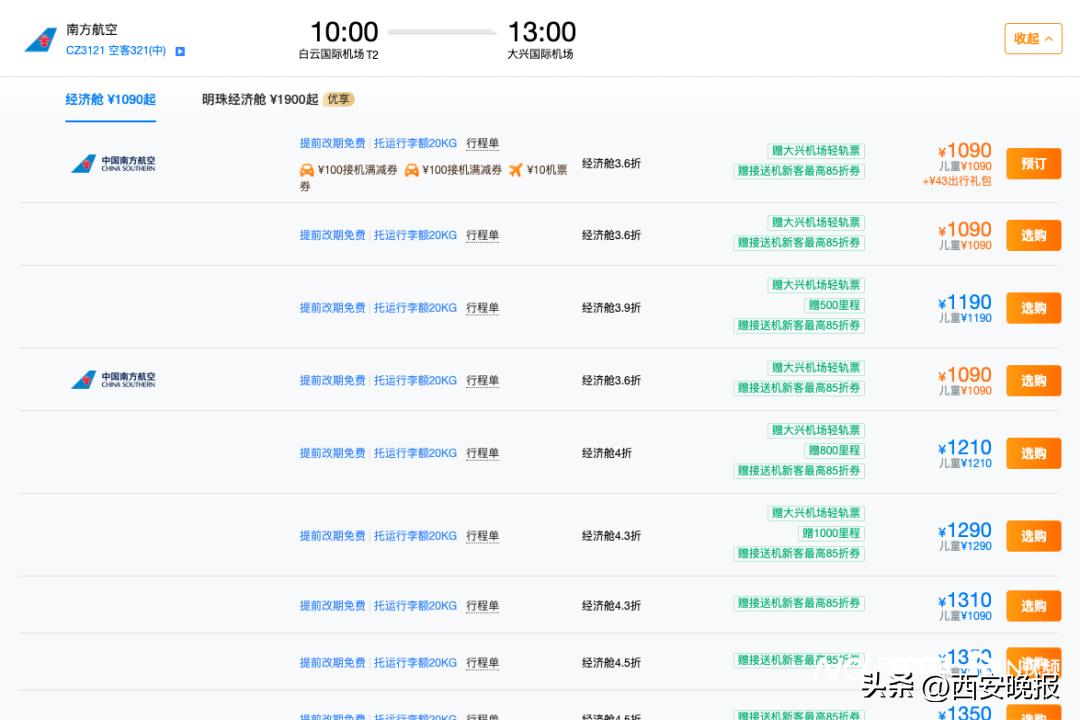Click the 儿童¥1210 child fare

966,464
